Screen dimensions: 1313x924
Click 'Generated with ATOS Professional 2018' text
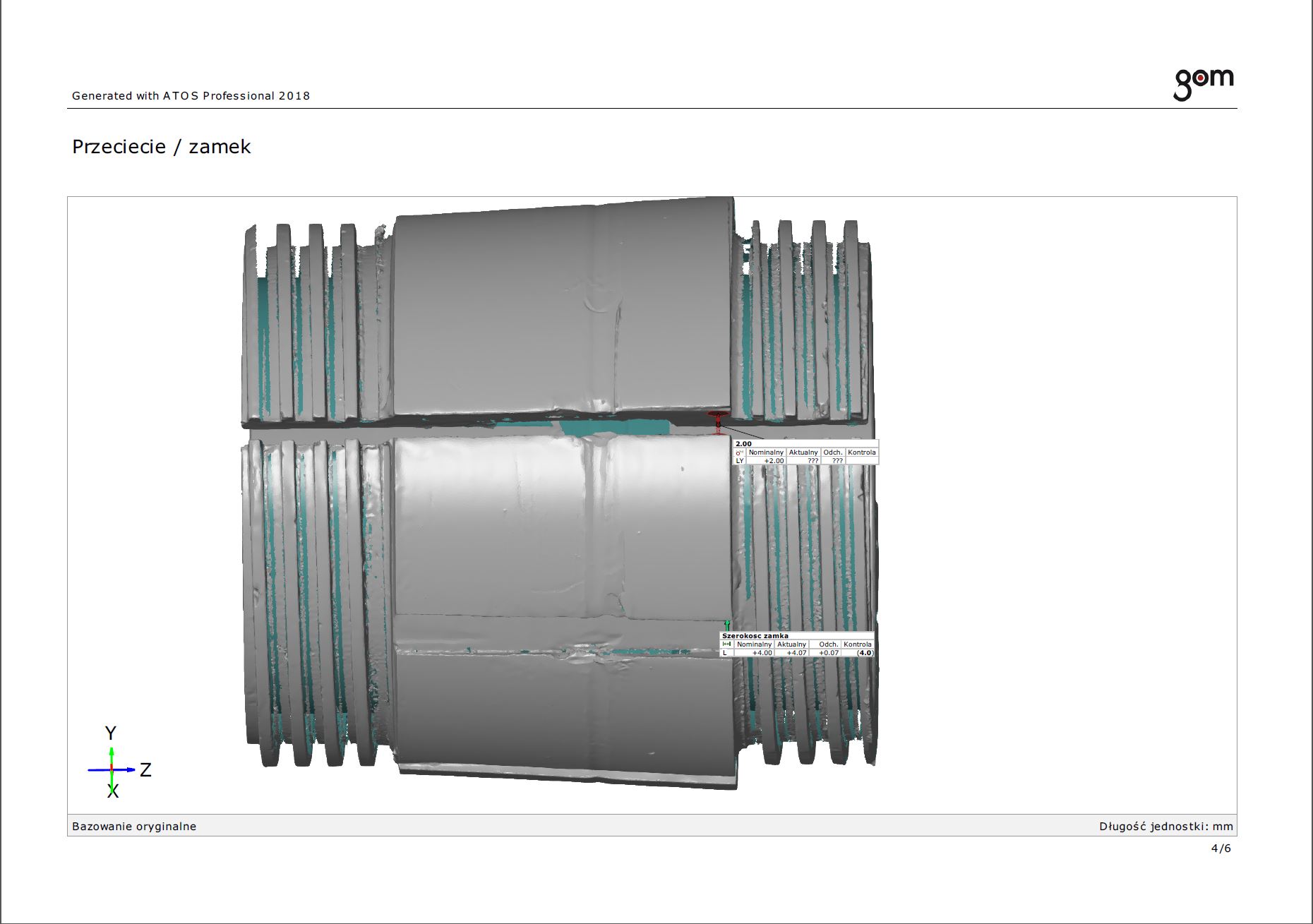click(x=191, y=96)
